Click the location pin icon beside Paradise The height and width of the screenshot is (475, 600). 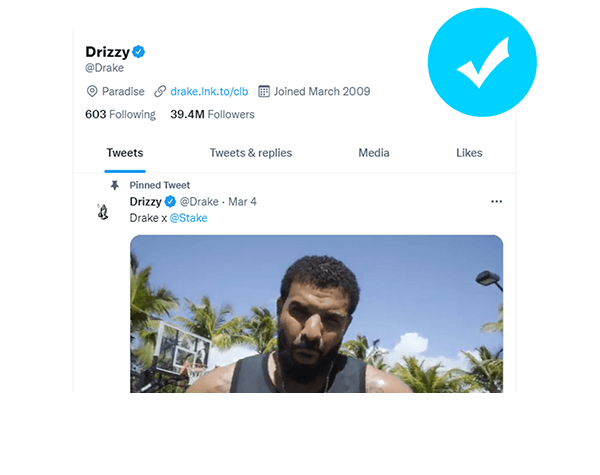pos(92,91)
